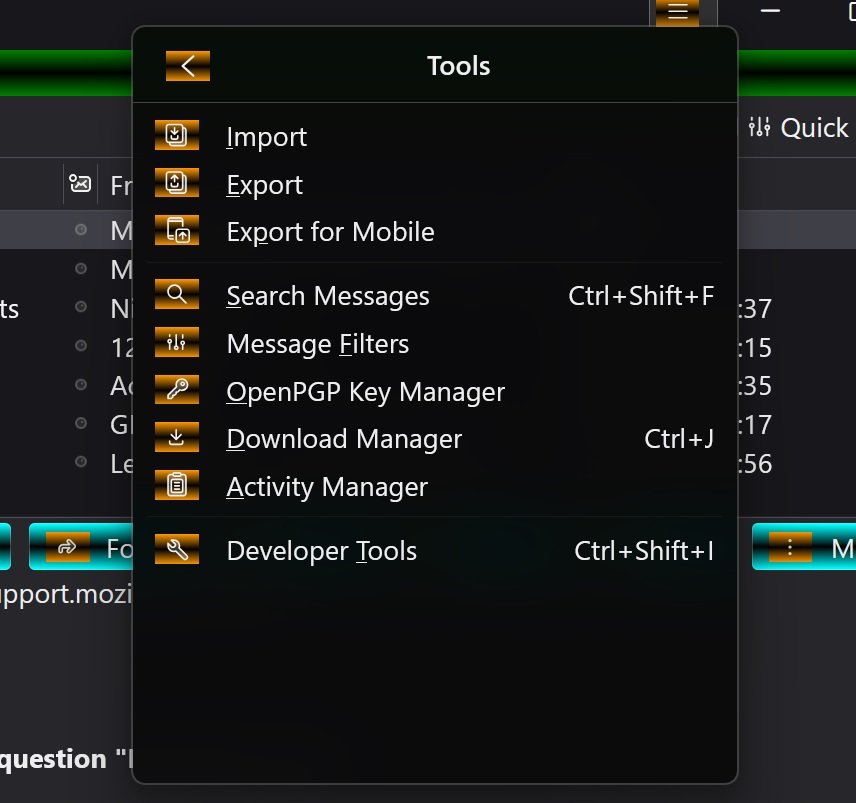This screenshot has width=856, height=803.
Task: Click the Import icon in Tools menu
Action: pyautogui.click(x=176, y=135)
